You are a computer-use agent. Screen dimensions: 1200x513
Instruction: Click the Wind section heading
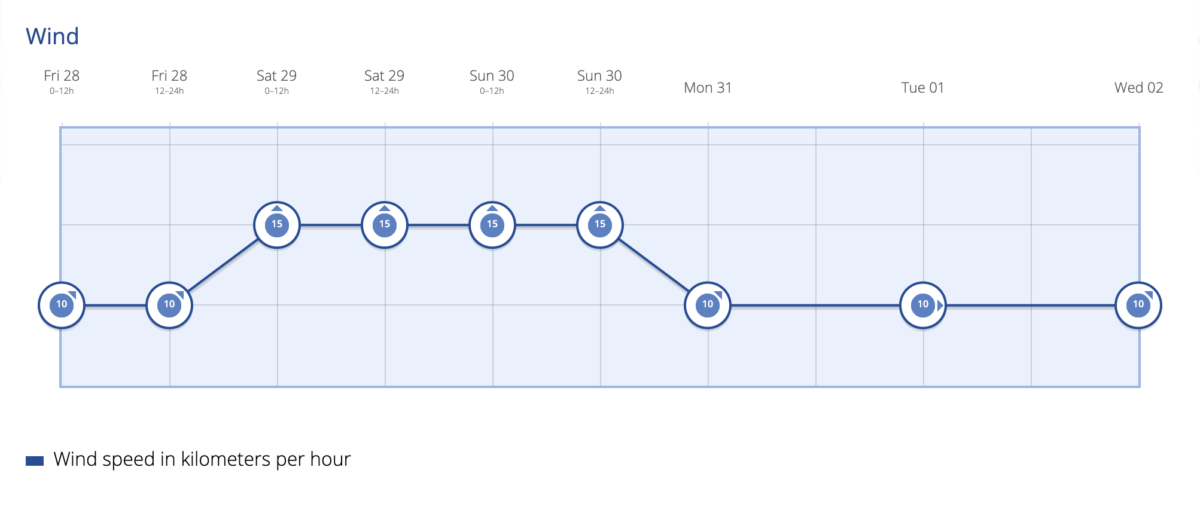pyautogui.click(x=52, y=37)
